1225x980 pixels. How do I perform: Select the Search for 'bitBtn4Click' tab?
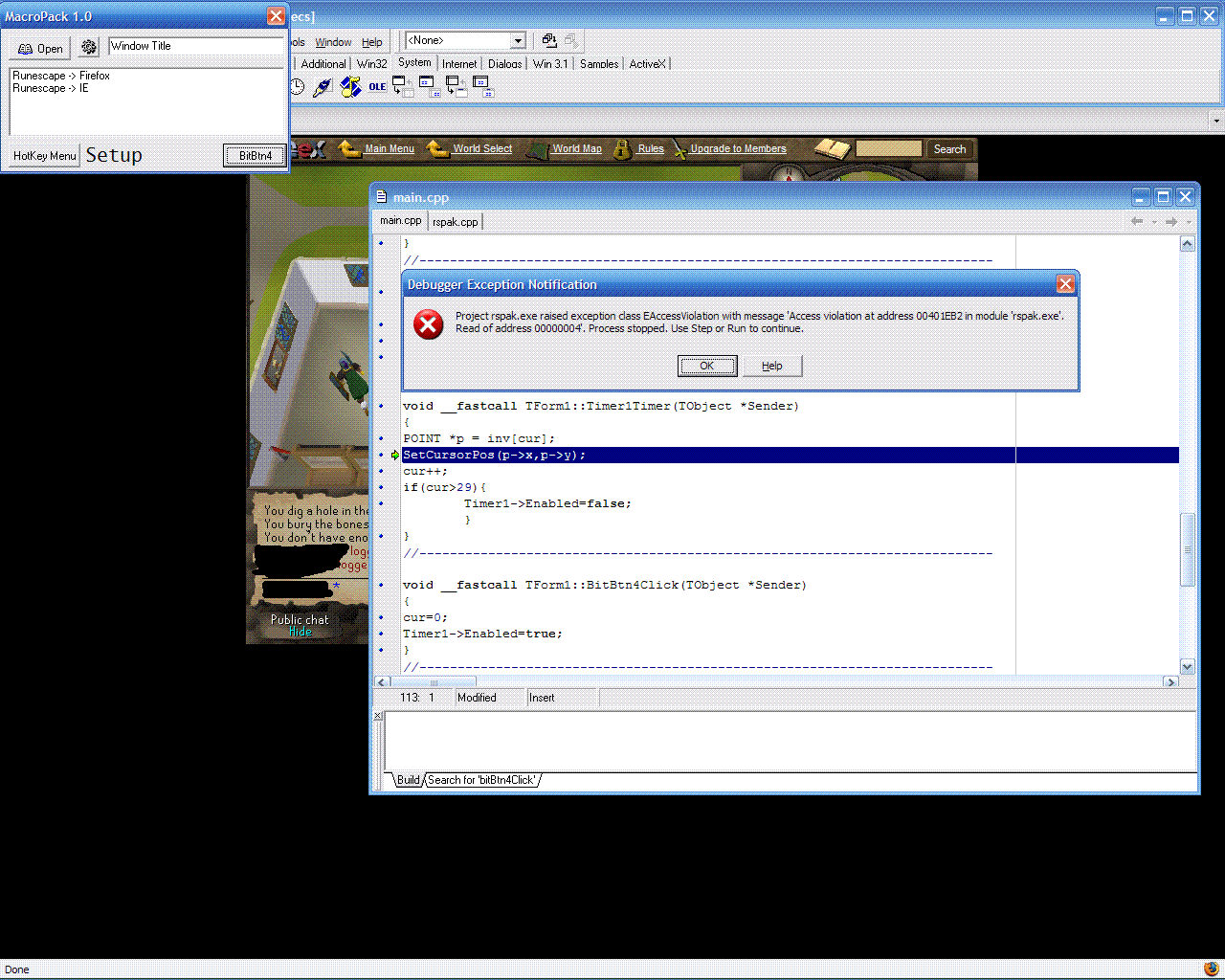point(481,780)
